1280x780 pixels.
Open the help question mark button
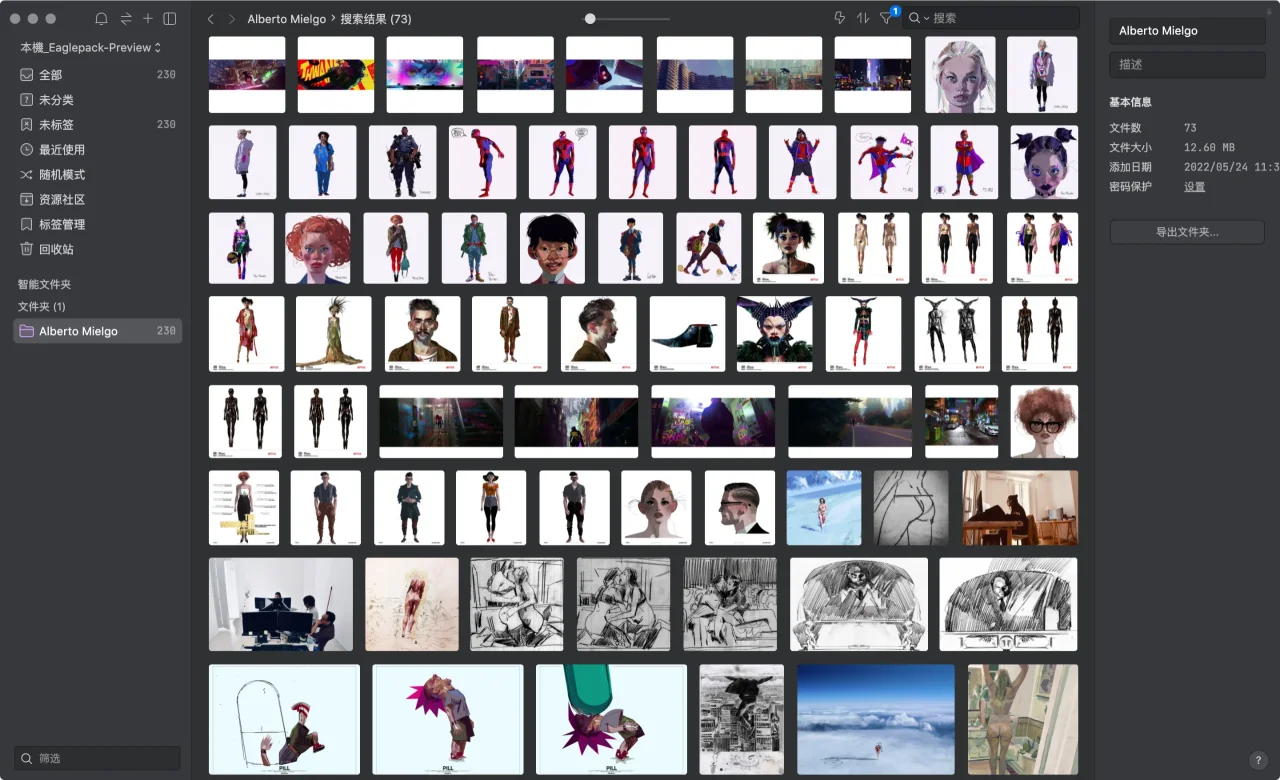click(1258, 760)
